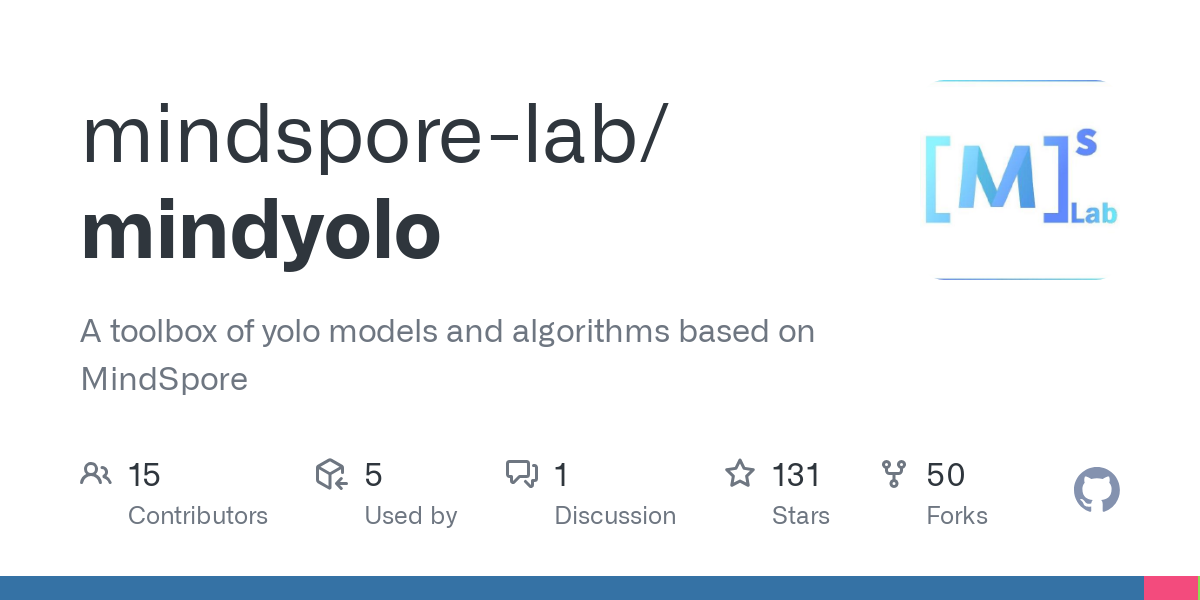Click the blue language bar segment
Viewport: 1200px width, 600px height.
pyautogui.click(x=570, y=588)
